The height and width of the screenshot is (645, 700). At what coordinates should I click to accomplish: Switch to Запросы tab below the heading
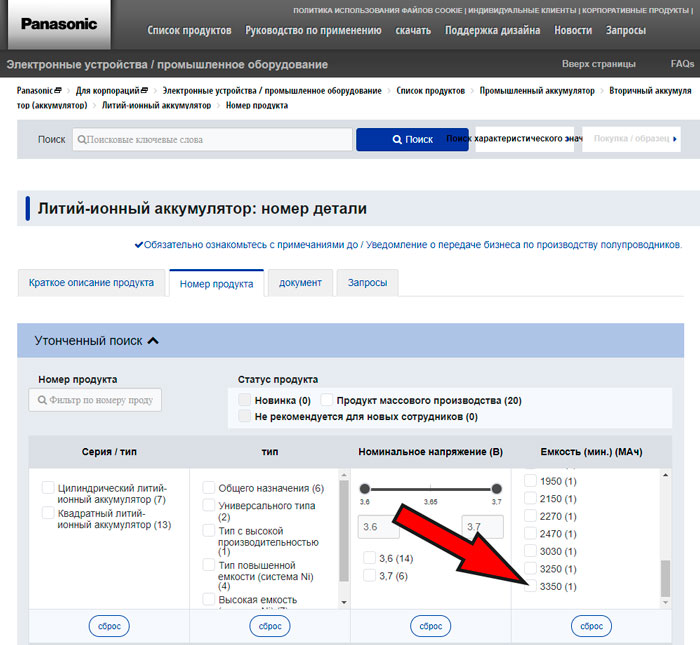point(367,283)
